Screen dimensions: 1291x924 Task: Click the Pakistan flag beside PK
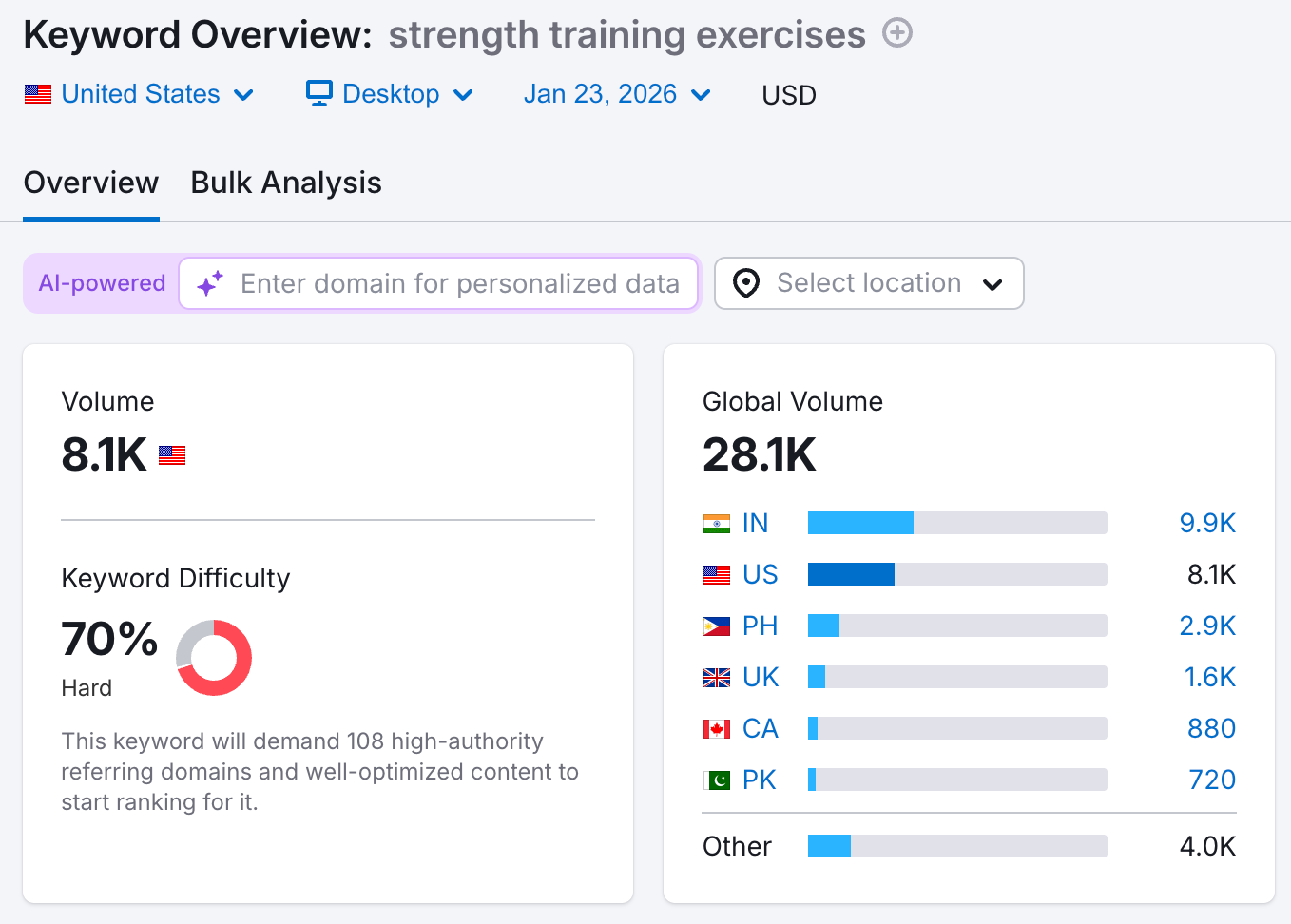tap(718, 780)
